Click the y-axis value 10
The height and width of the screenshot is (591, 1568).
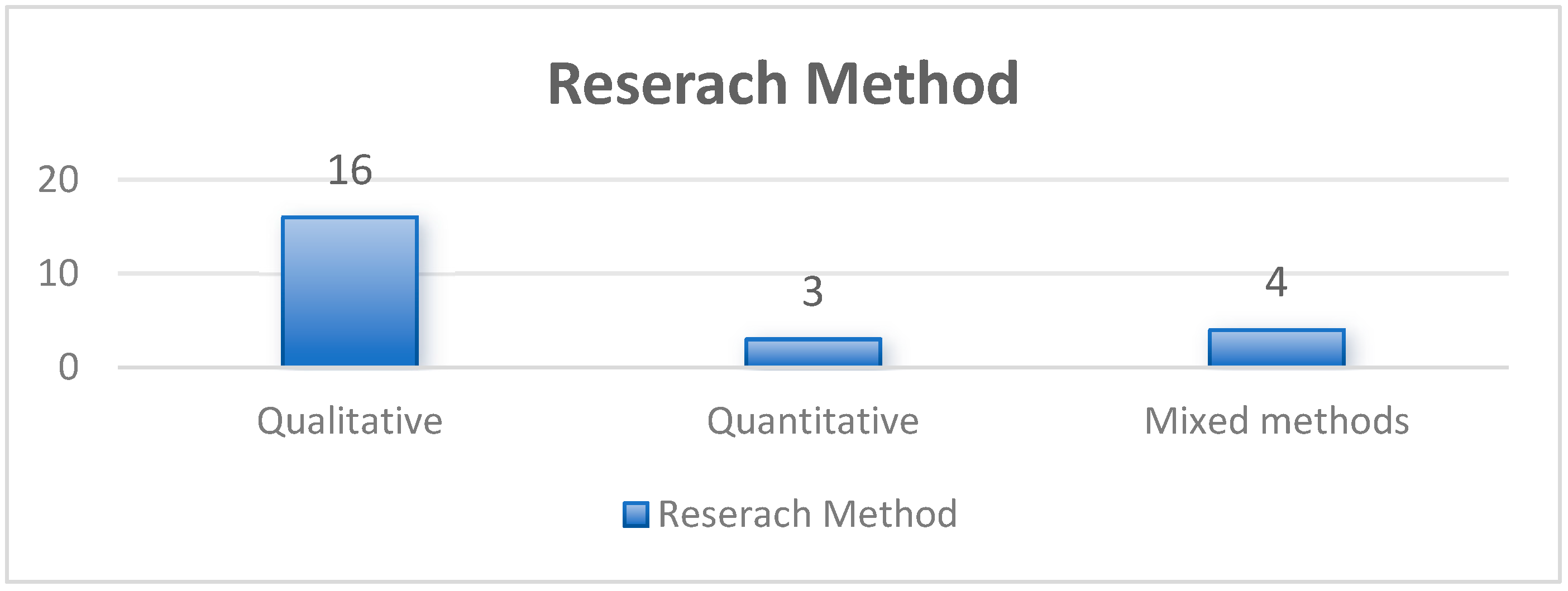coord(59,273)
